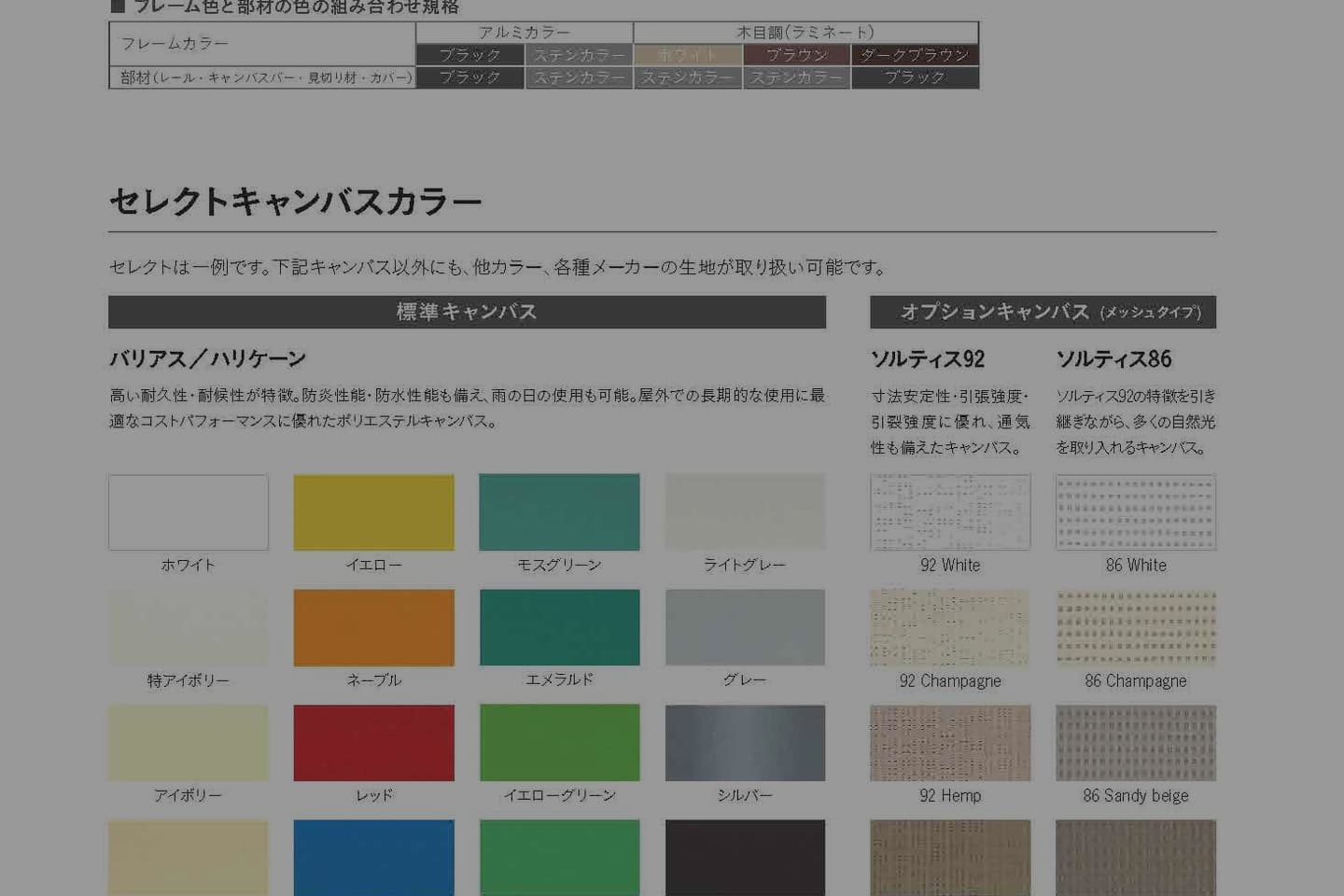Choose the 86 Sandy beige mesh sample
This screenshot has width=1344, height=896.
point(1135,742)
